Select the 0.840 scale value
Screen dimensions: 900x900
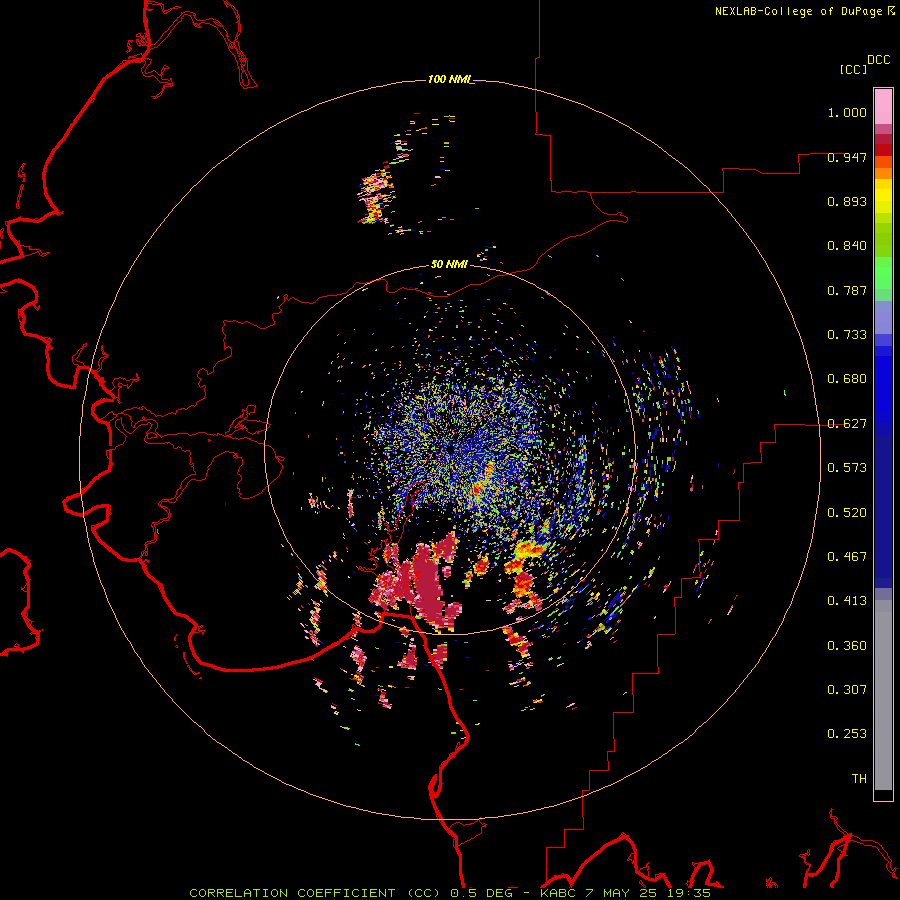coord(847,246)
